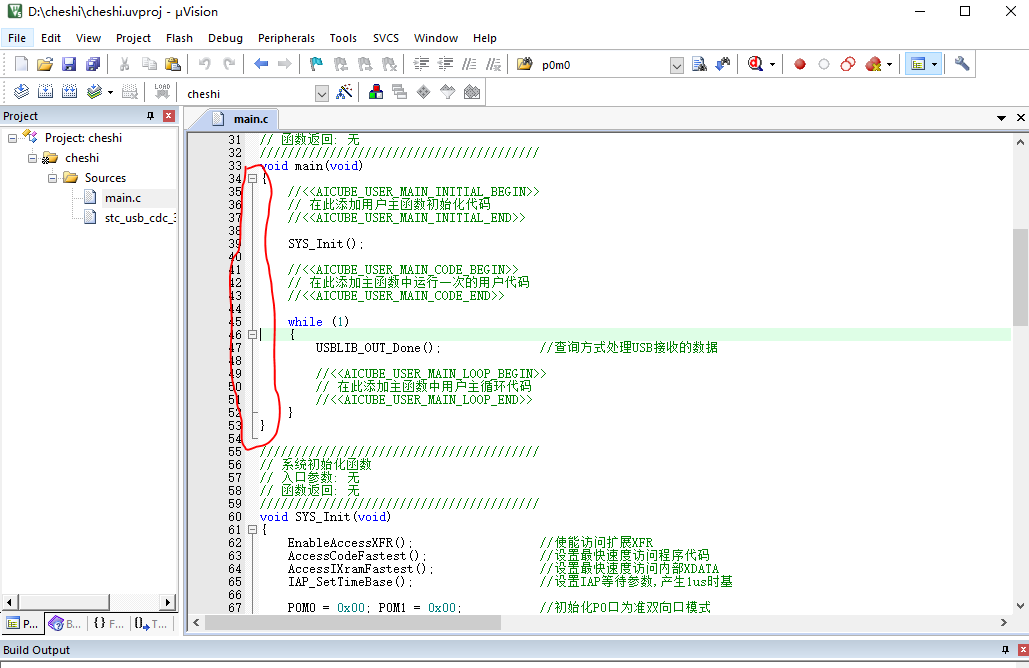The height and width of the screenshot is (668, 1029).
Task: Open the cheshi target selection dropdown
Action: click(x=322, y=93)
